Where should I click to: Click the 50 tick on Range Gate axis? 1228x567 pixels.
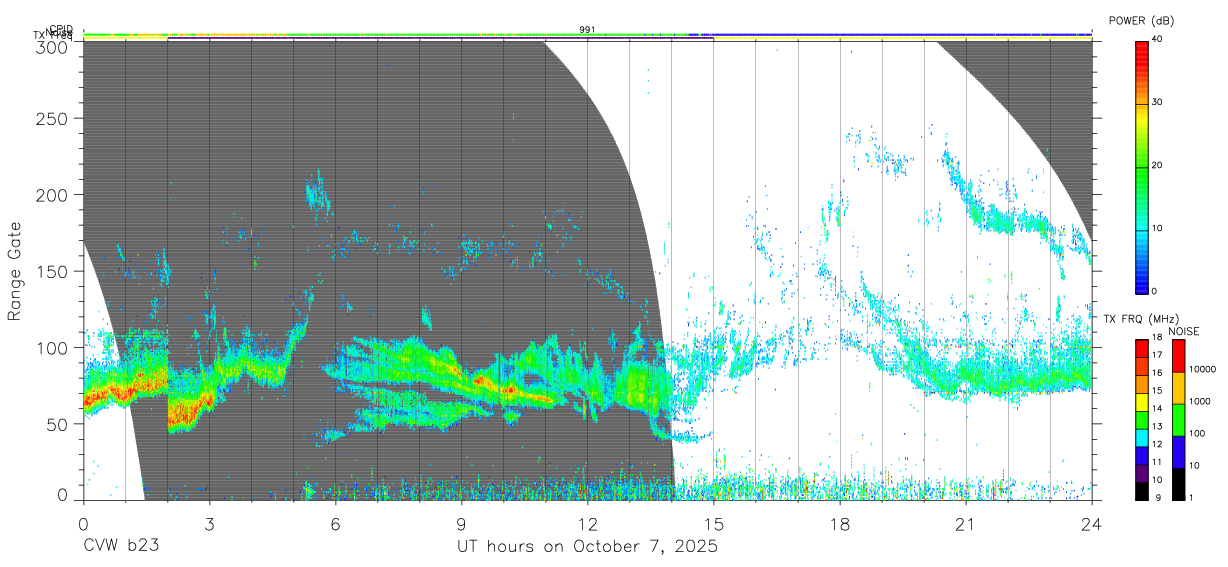pos(57,424)
